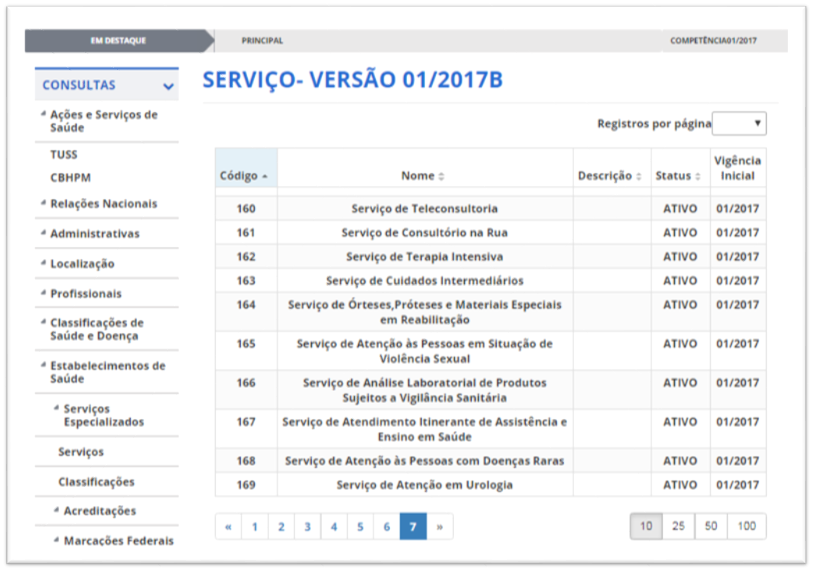Sort by Status column header
Image resolution: width=813 pixels, height=571 pixels.
click(679, 176)
